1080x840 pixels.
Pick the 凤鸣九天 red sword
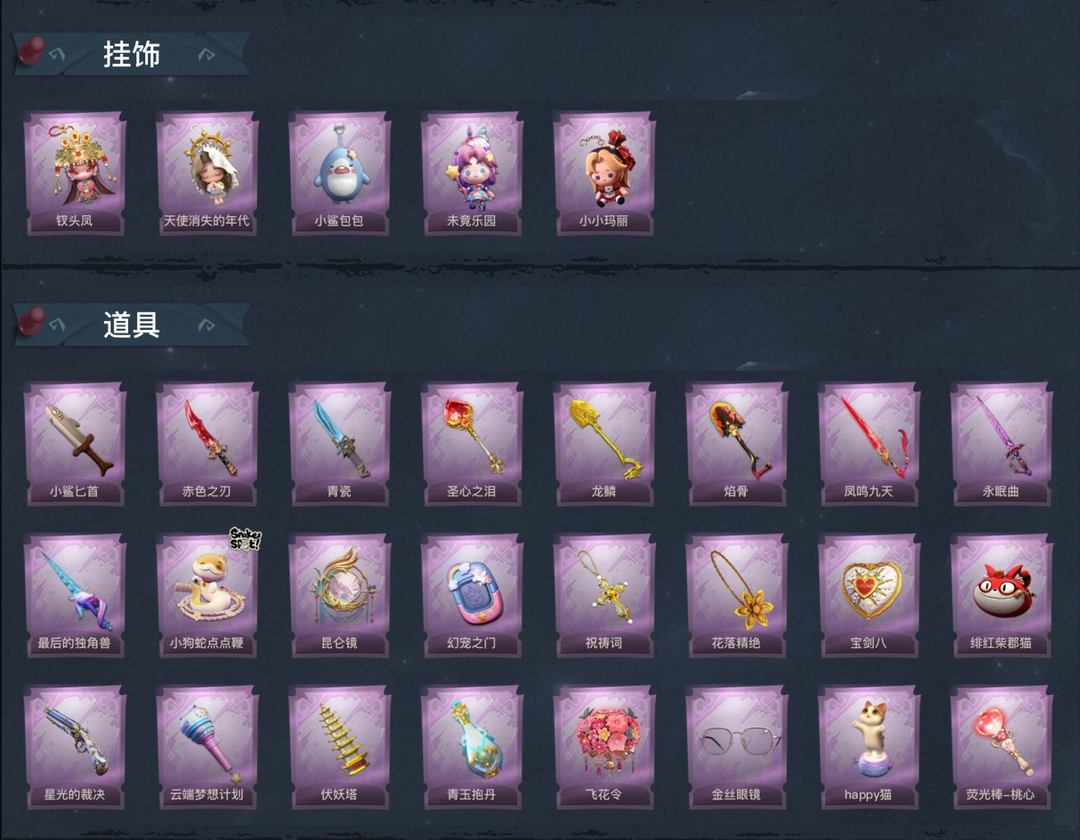[x=868, y=444]
